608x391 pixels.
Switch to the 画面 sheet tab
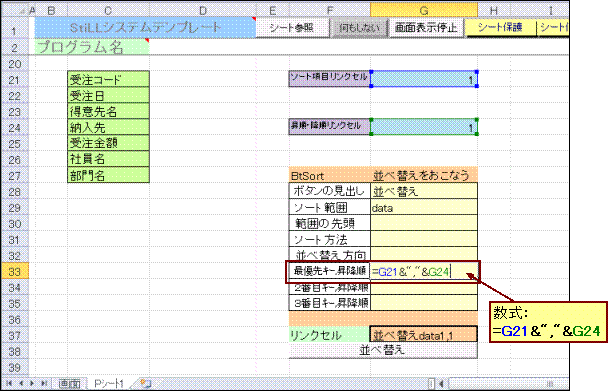69,384
